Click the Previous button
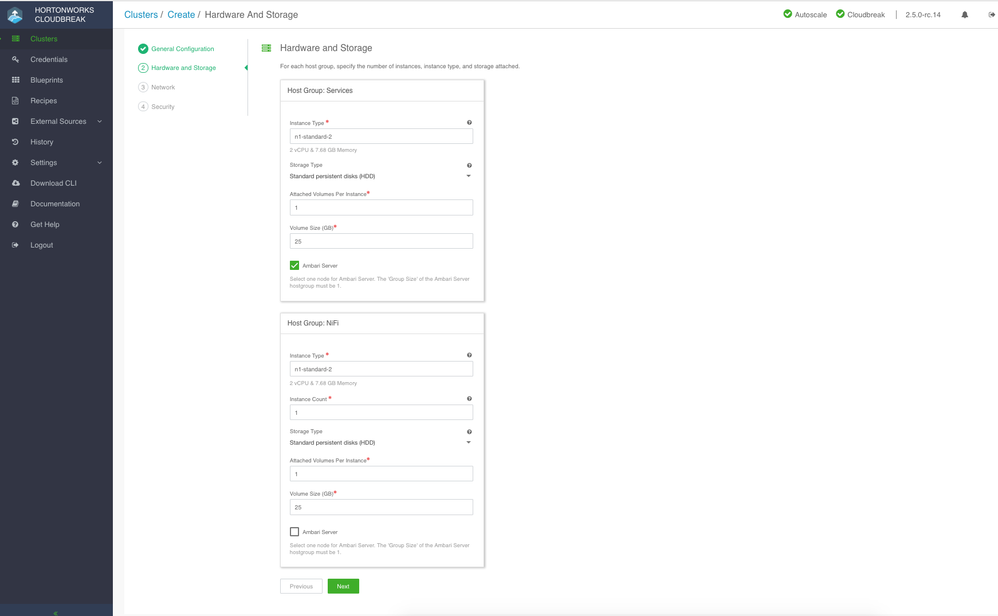 click(x=301, y=586)
